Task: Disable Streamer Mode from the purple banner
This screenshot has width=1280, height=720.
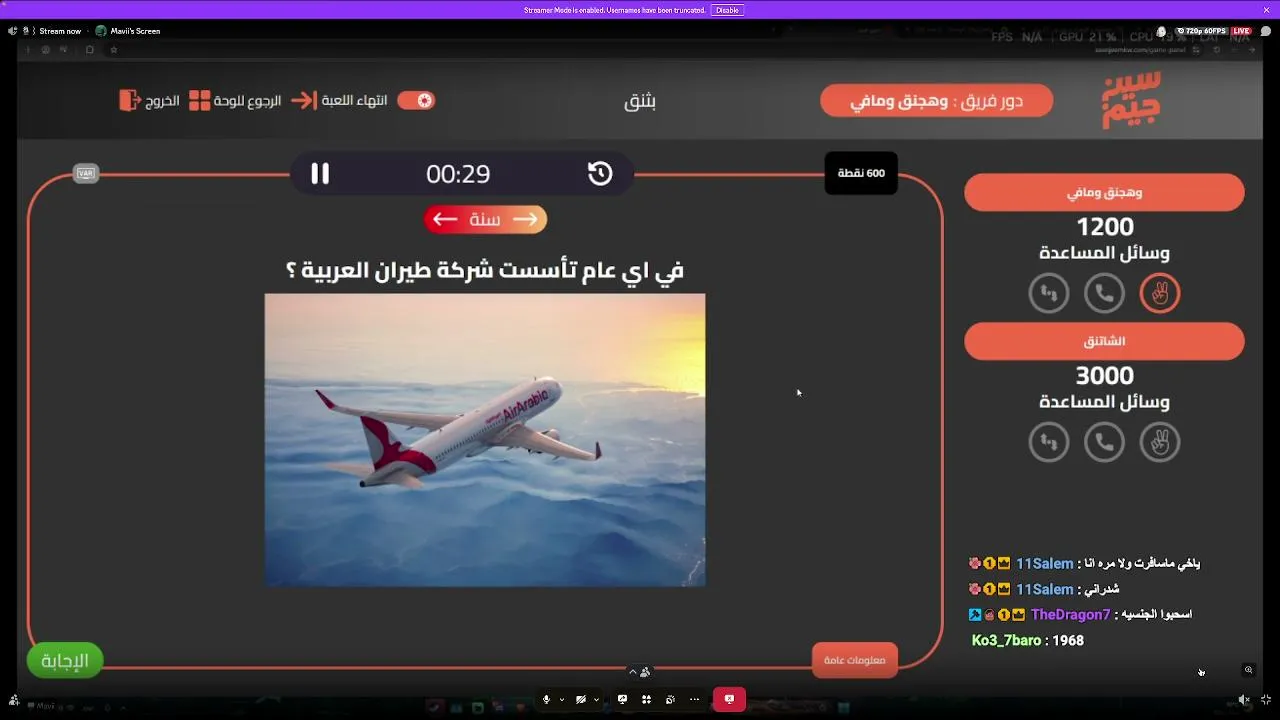Action: pos(727,10)
